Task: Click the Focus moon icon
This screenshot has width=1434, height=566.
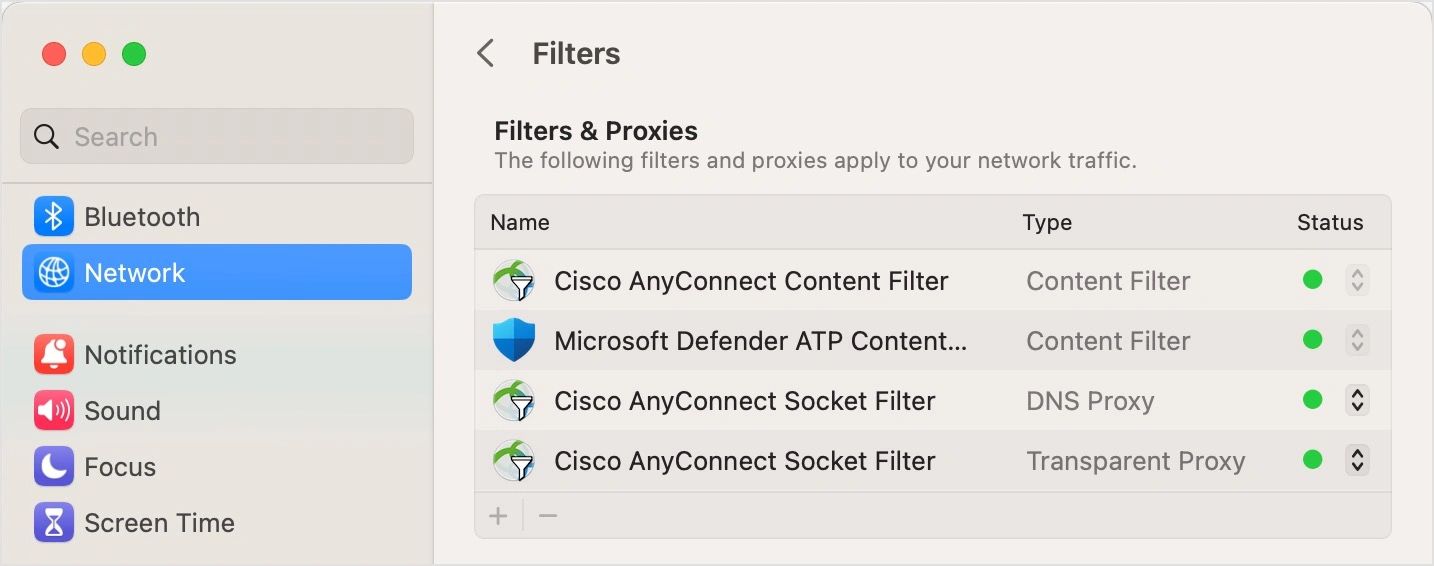Action: click(54, 466)
